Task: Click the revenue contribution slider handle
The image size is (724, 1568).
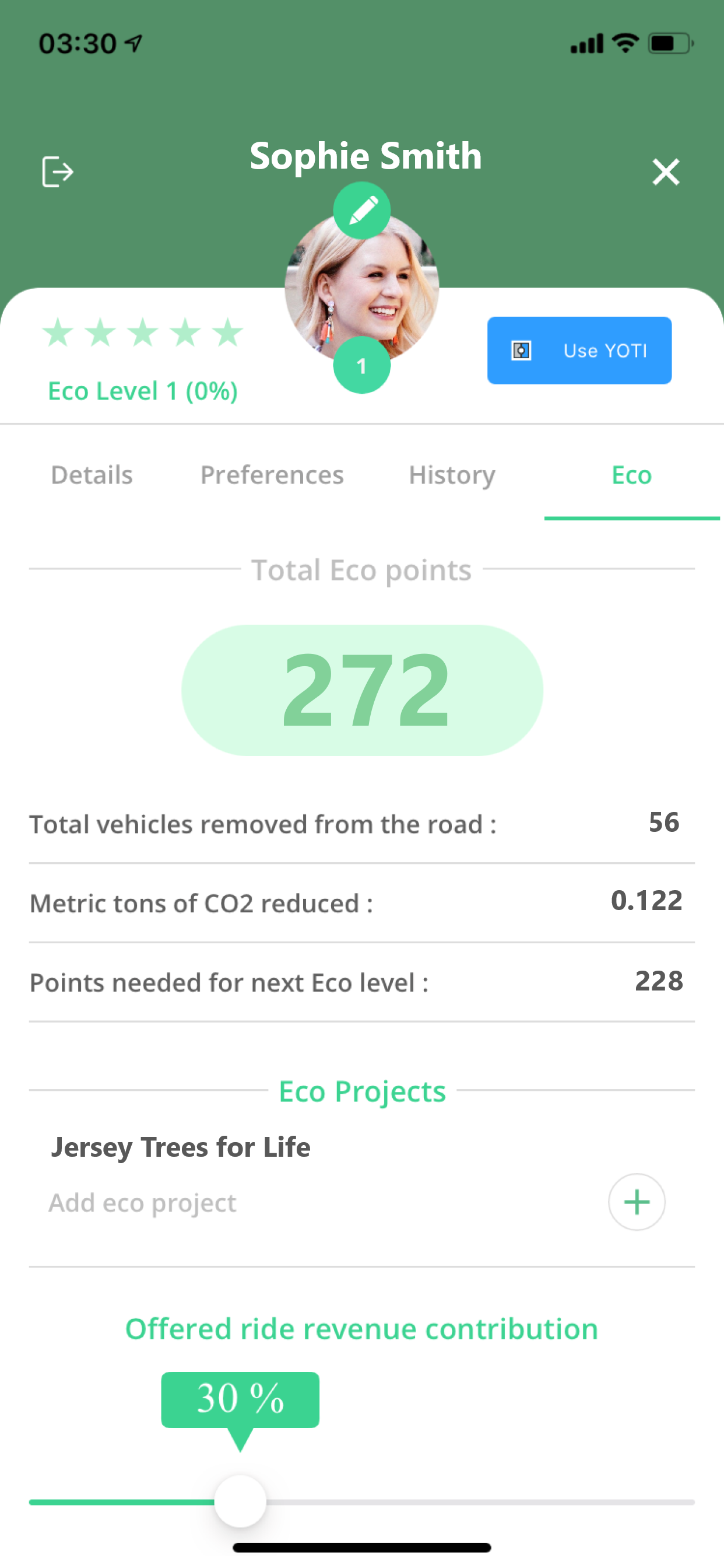Action: click(240, 1501)
